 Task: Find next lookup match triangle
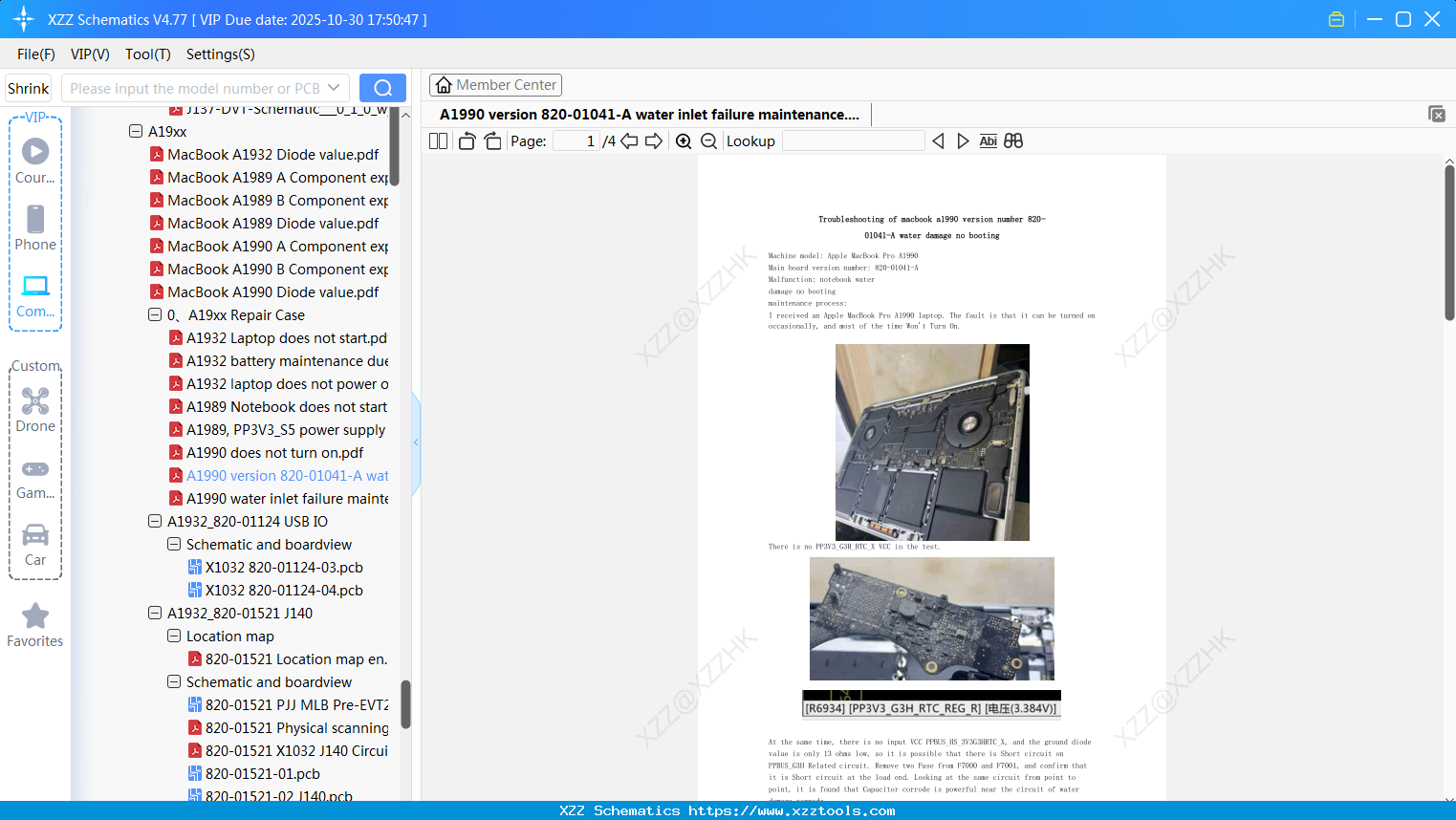click(x=963, y=141)
